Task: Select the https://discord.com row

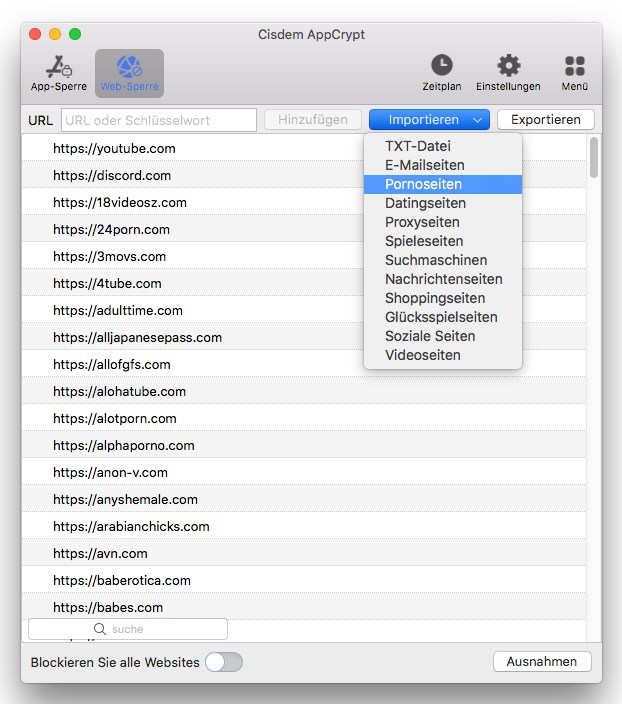Action: tap(304, 176)
